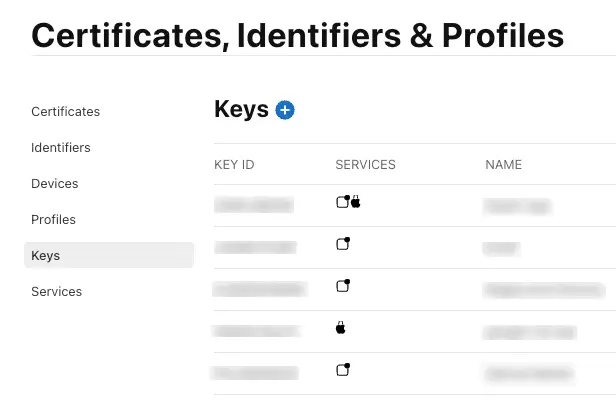
Task: Select Devices from the sidebar
Action: pyautogui.click(x=55, y=183)
